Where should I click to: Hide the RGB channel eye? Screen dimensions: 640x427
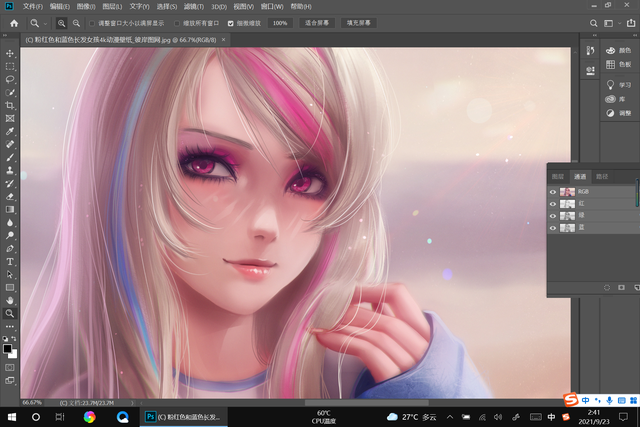553,192
